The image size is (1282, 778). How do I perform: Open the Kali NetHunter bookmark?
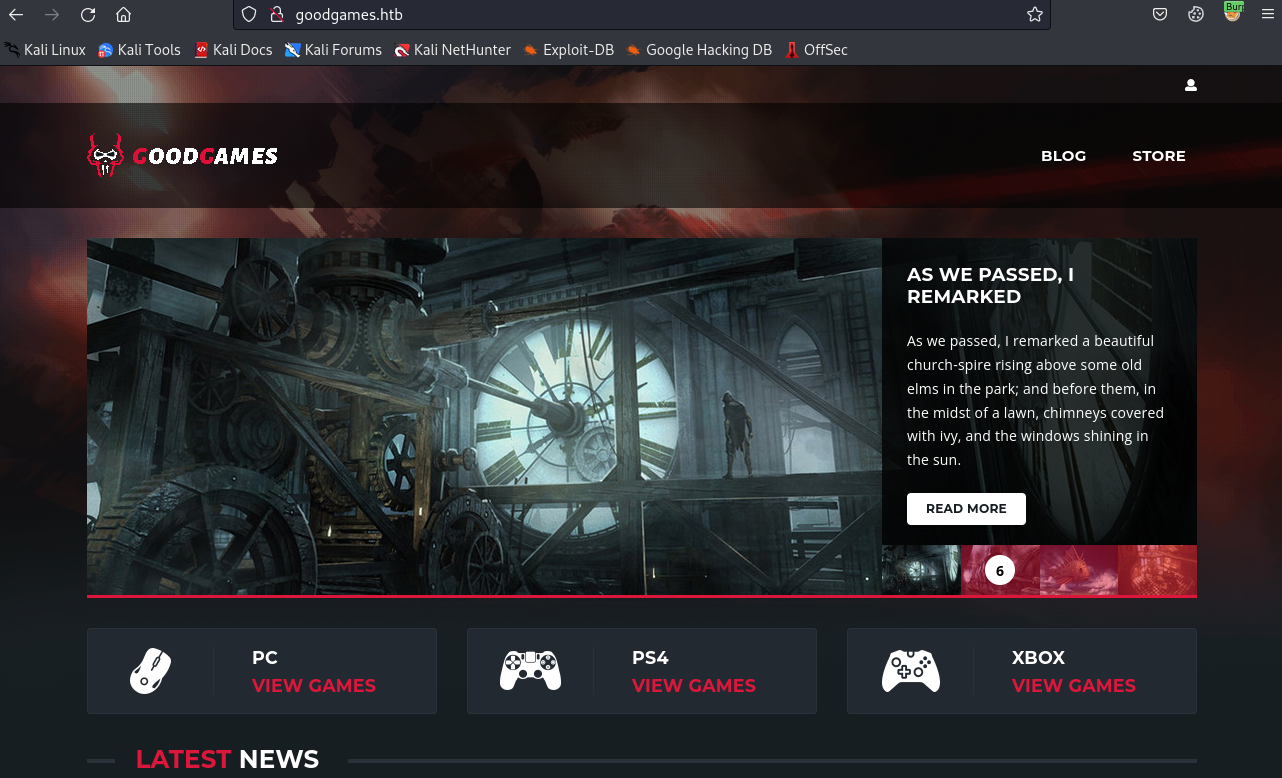(x=452, y=49)
